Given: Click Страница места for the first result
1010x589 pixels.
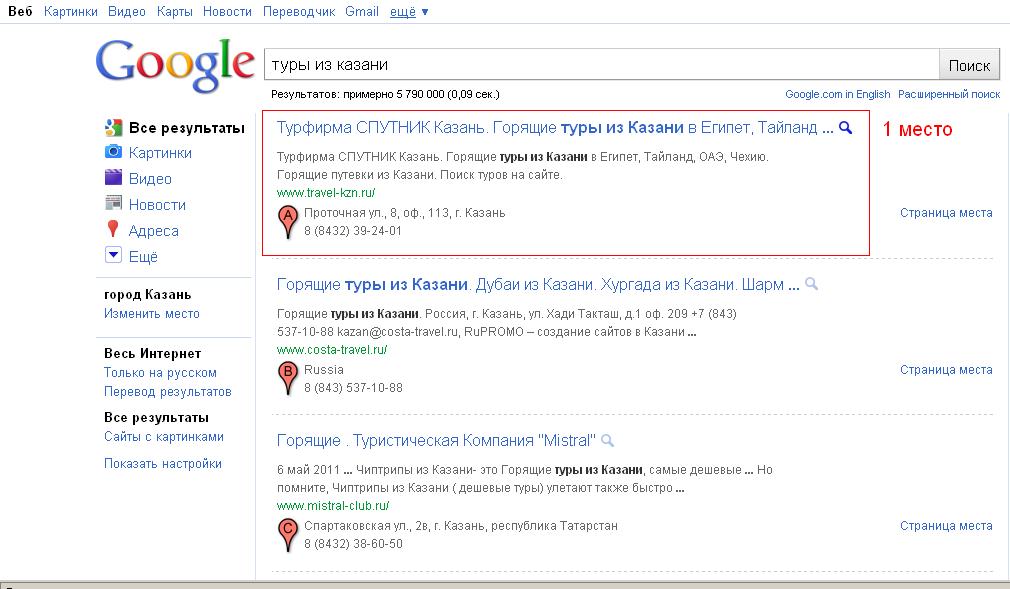Looking at the screenshot, I should pos(946,212).
